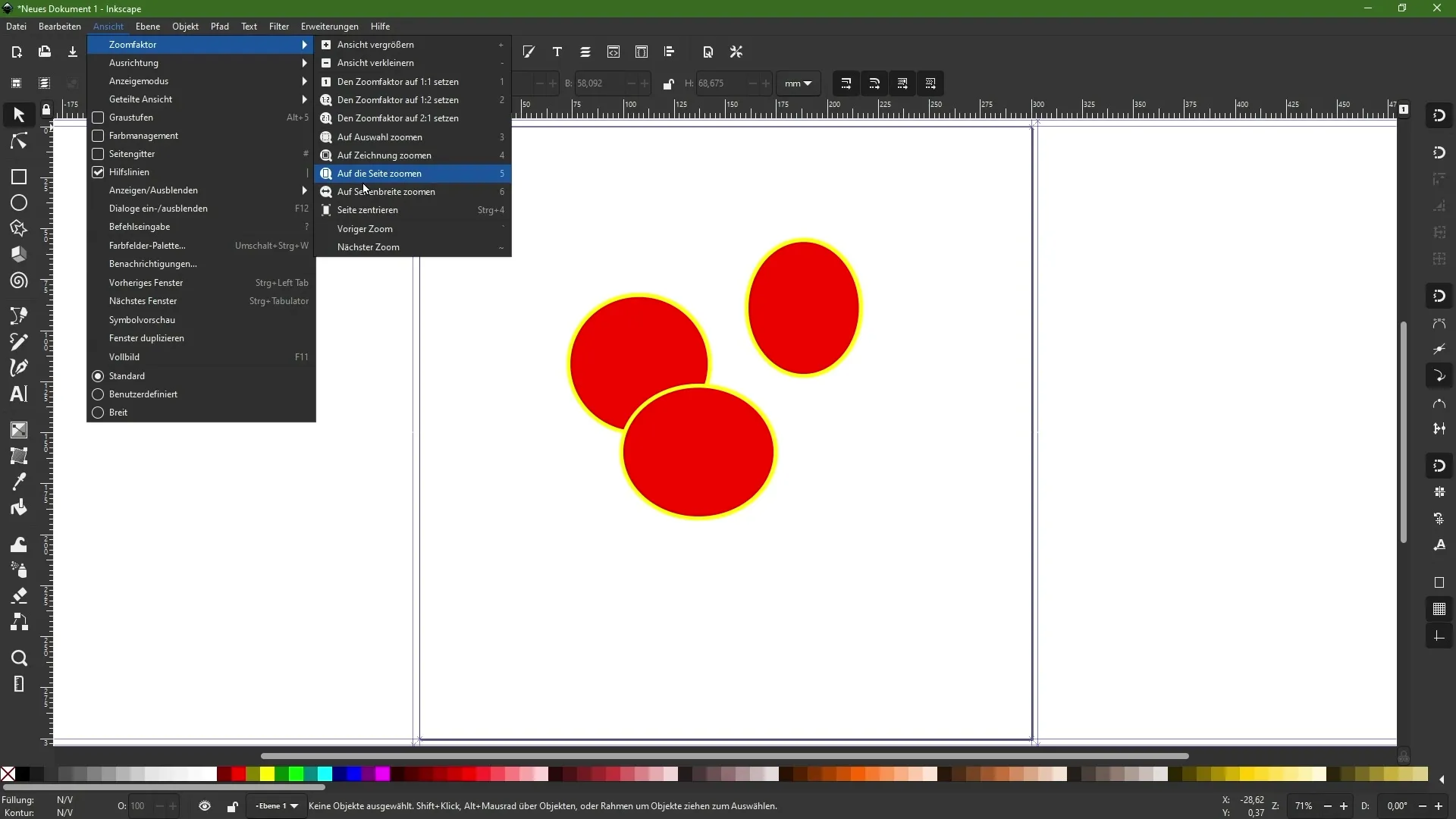Click the Save document icon
The width and height of the screenshot is (1456, 819).
click(73, 52)
